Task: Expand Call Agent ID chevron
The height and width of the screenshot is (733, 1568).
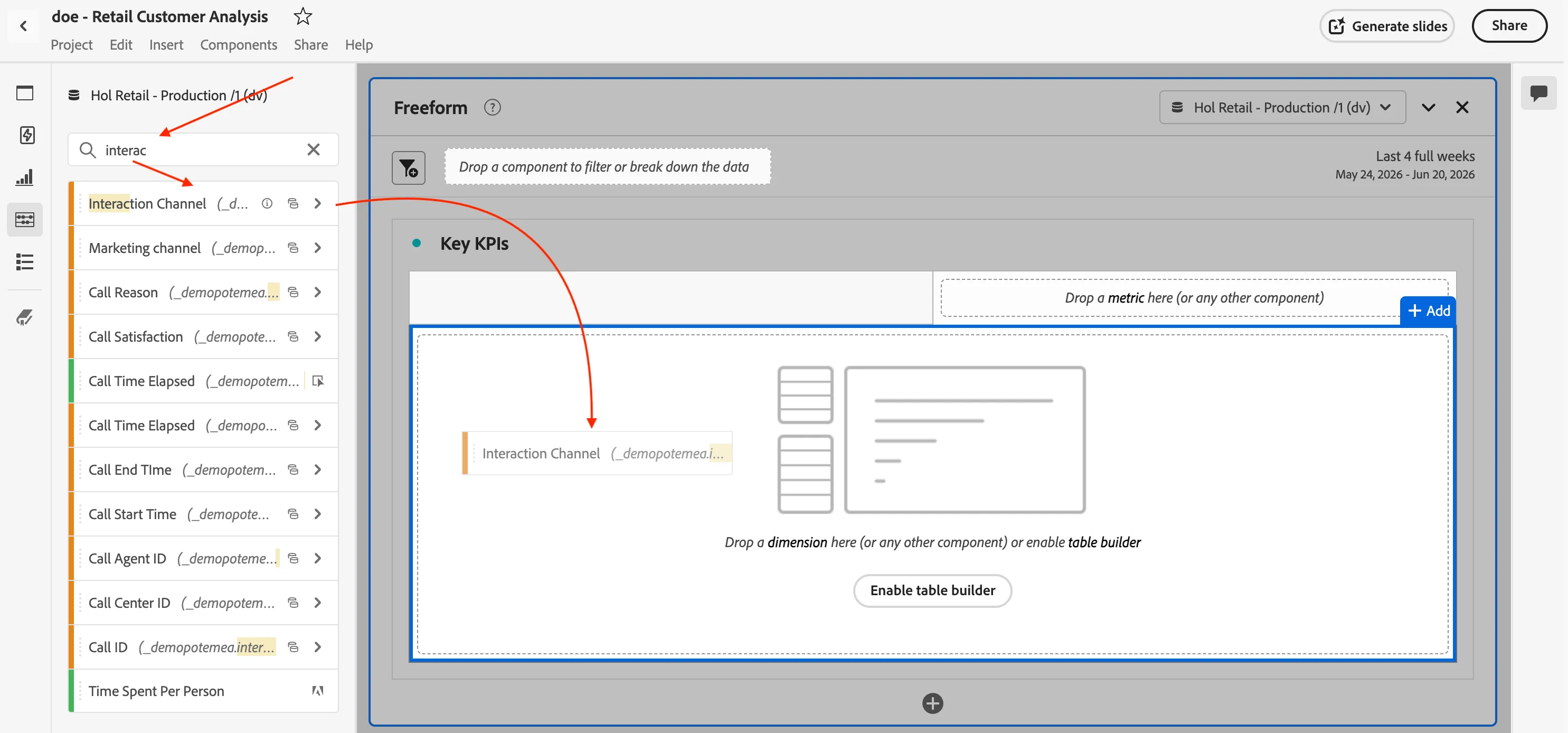Action: click(317, 558)
